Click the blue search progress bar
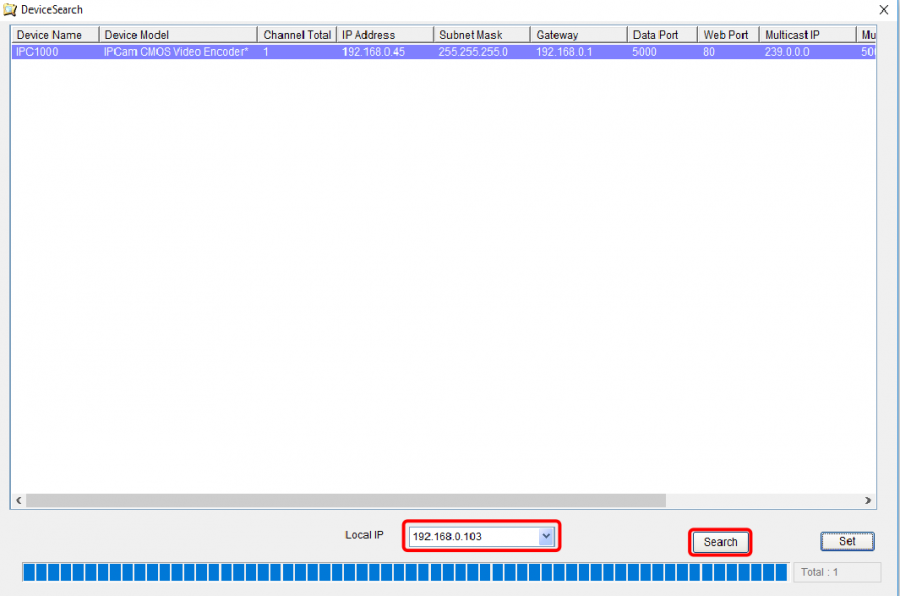This screenshot has height=596, width=900. pyautogui.click(x=404, y=572)
